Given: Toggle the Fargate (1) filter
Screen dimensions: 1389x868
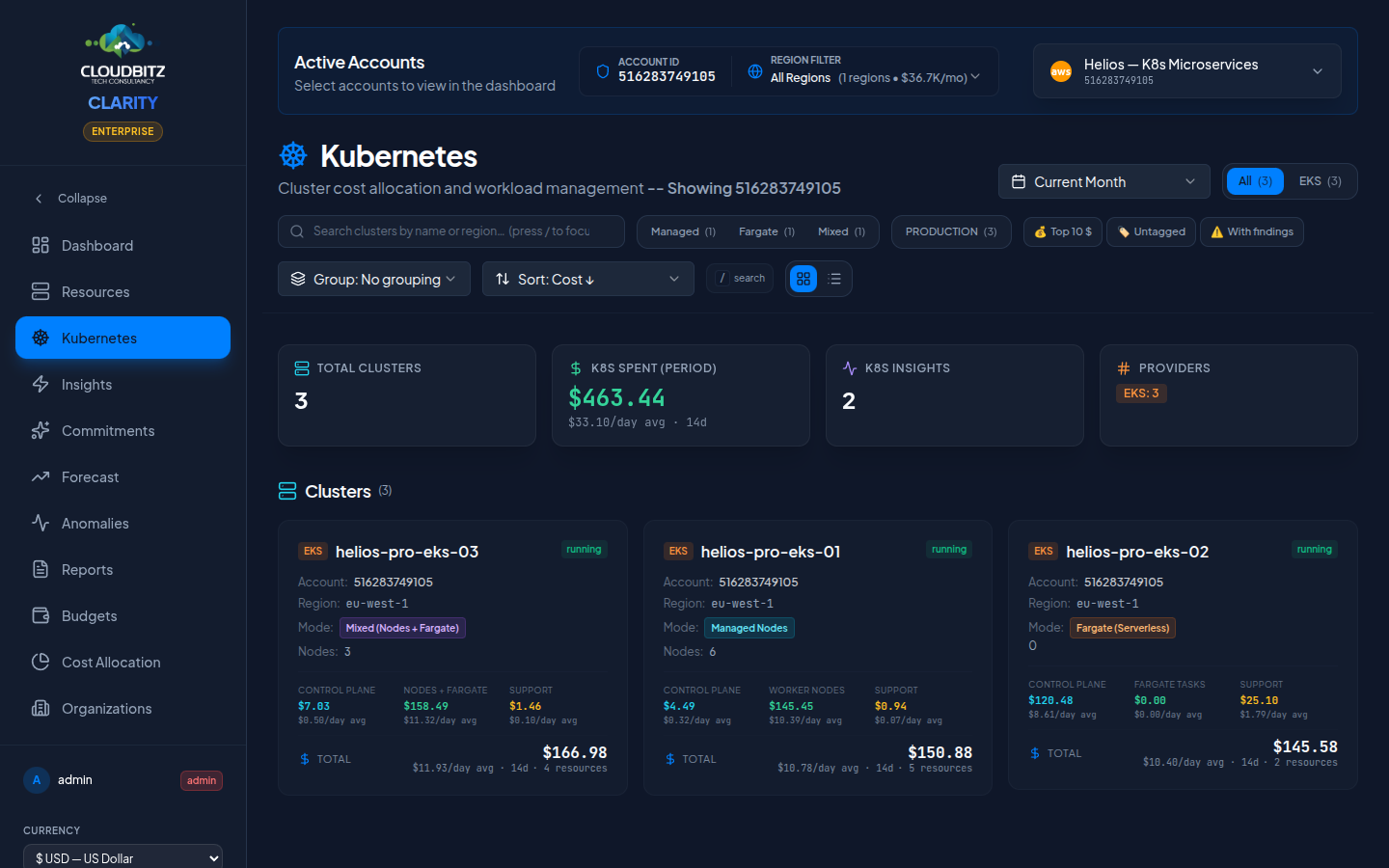Looking at the screenshot, I should pos(767,231).
